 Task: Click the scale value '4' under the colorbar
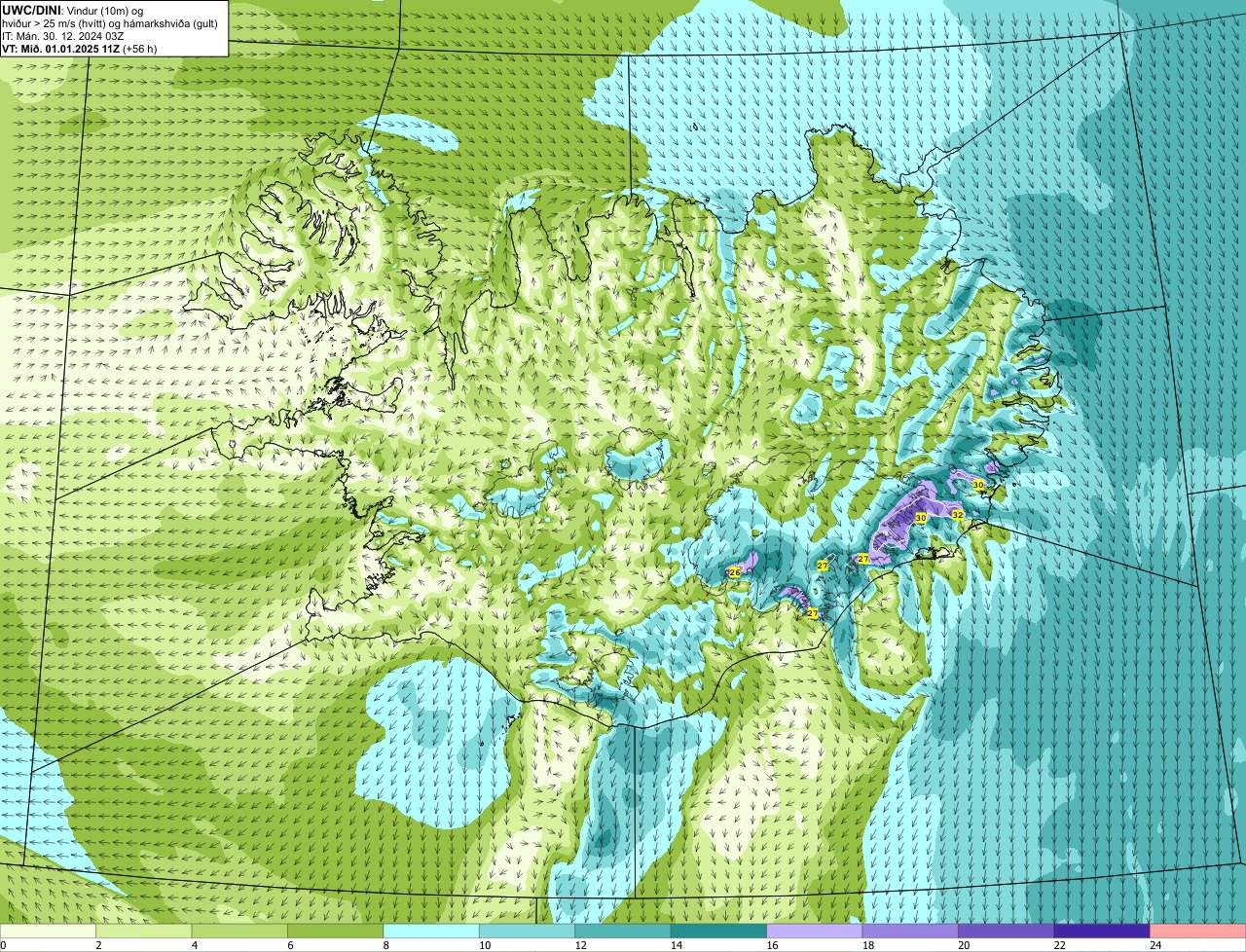click(x=195, y=944)
